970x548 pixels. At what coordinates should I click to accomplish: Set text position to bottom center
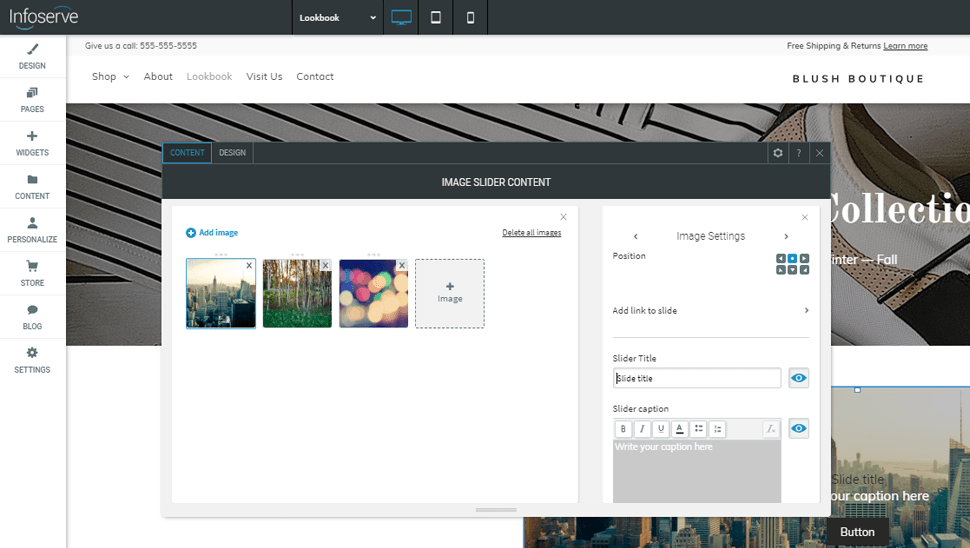792,270
